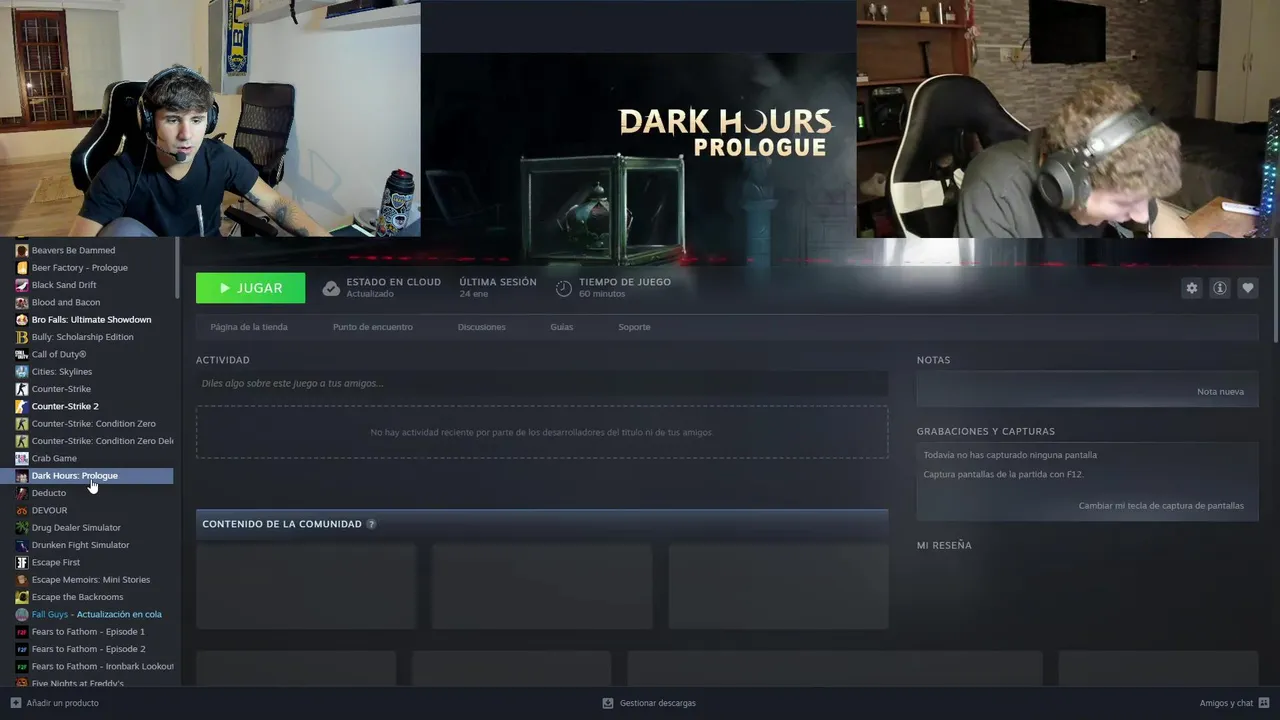Click Añadir un producto
1280x720 pixels.
click(63, 703)
